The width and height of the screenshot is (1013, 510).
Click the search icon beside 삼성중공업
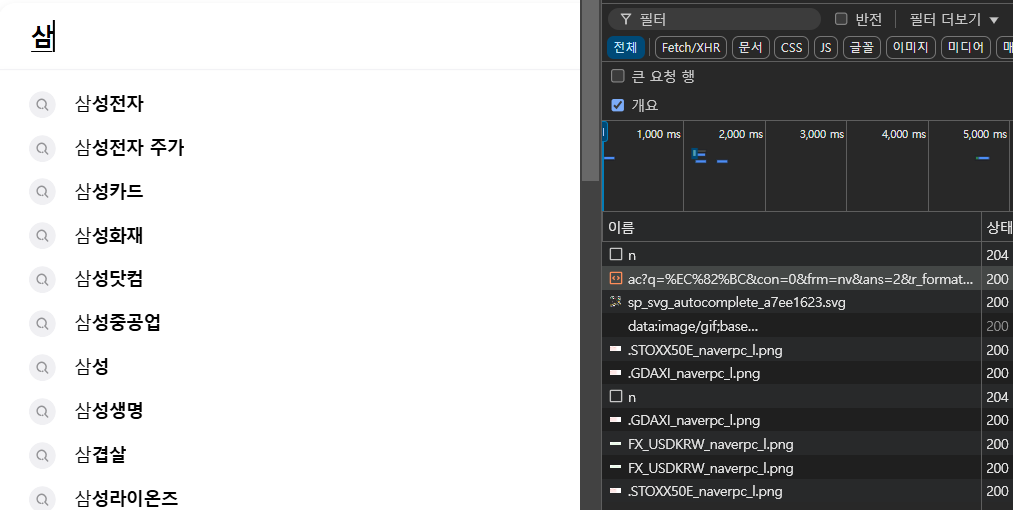coord(42,323)
